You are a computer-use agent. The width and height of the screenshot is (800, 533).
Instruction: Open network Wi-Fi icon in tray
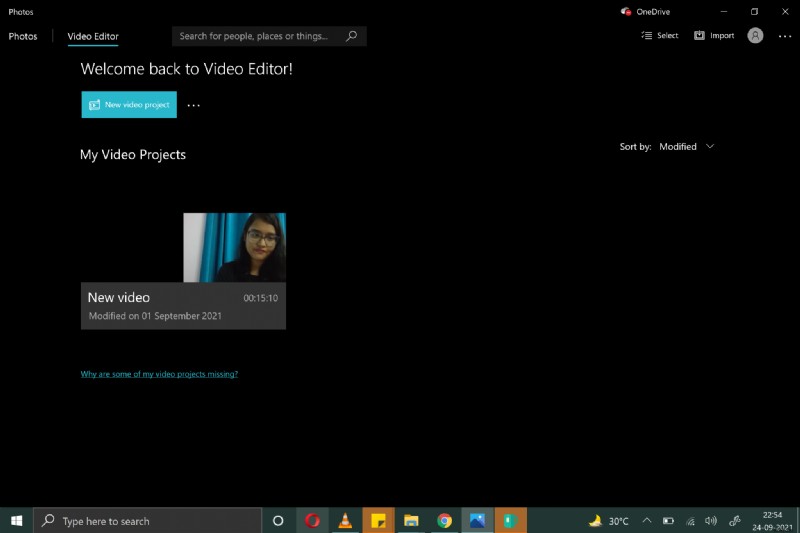pyautogui.click(x=690, y=521)
